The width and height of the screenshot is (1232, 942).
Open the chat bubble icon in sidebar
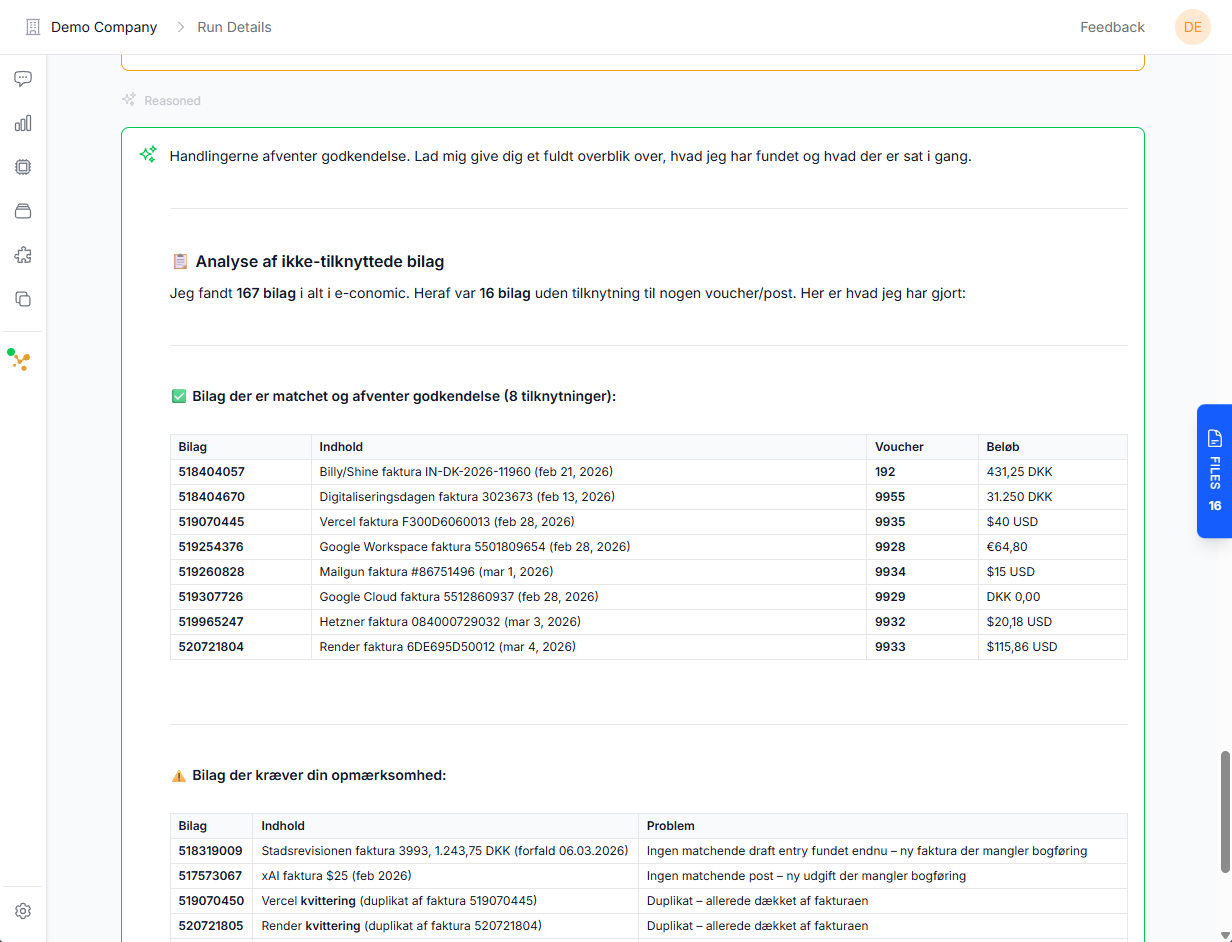pyautogui.click(x=23, y=79)
